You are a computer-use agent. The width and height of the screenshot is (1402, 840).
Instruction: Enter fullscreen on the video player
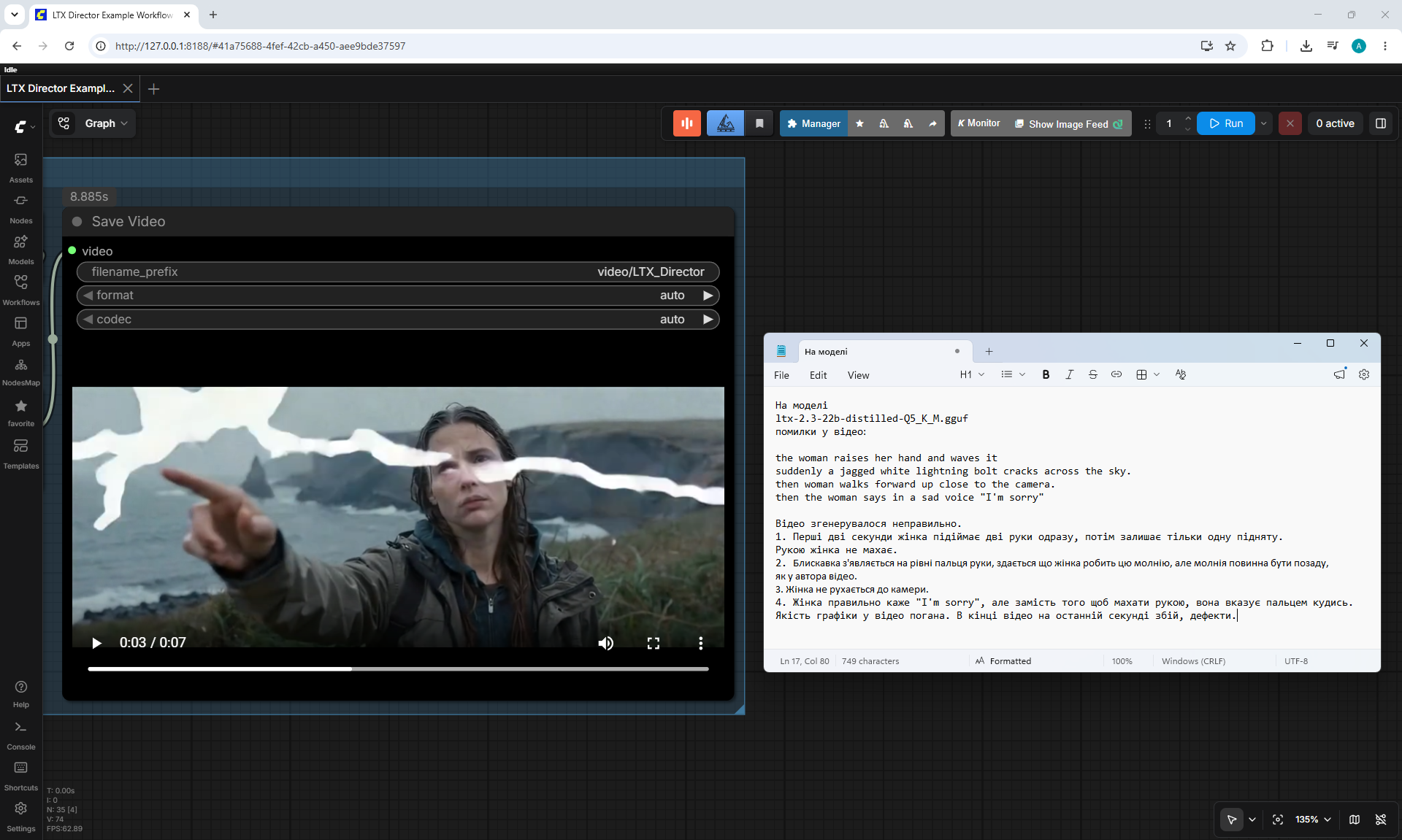tap(653, 643)
